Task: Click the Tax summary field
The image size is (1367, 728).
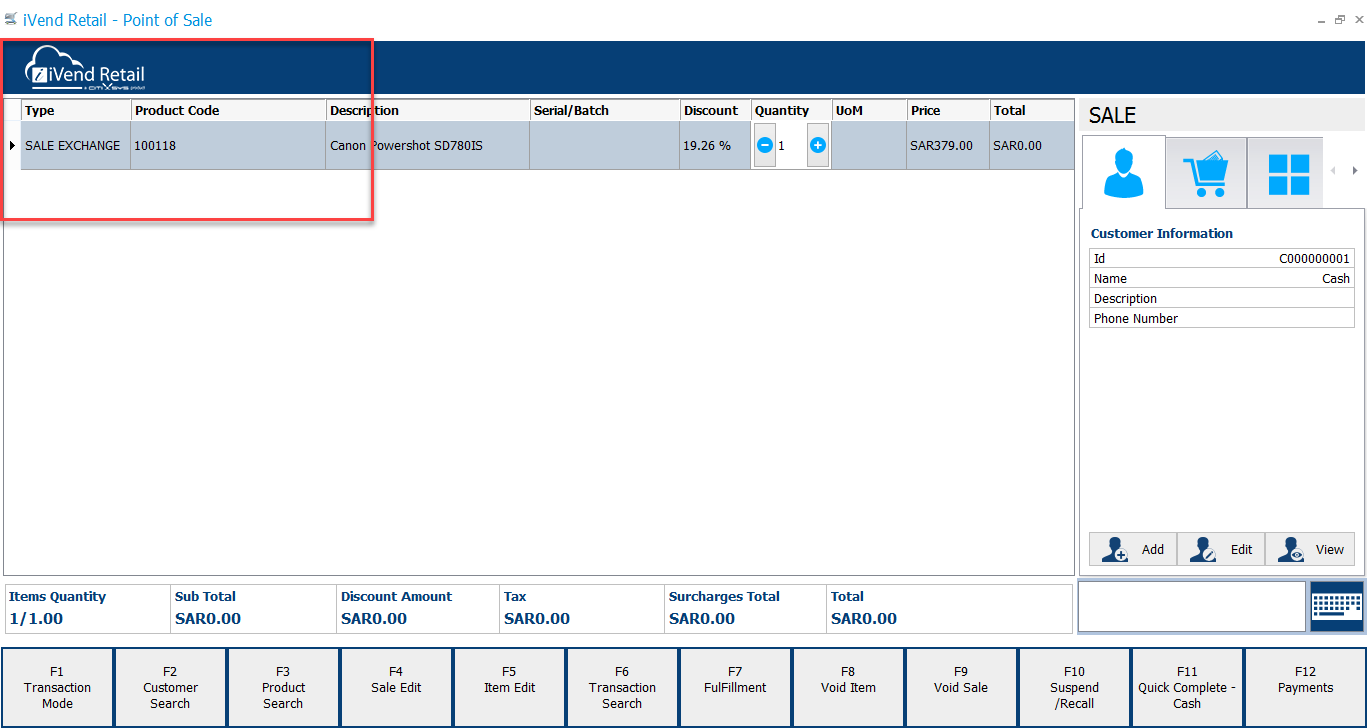Action: pyautogui.click(x=581, y=608)
